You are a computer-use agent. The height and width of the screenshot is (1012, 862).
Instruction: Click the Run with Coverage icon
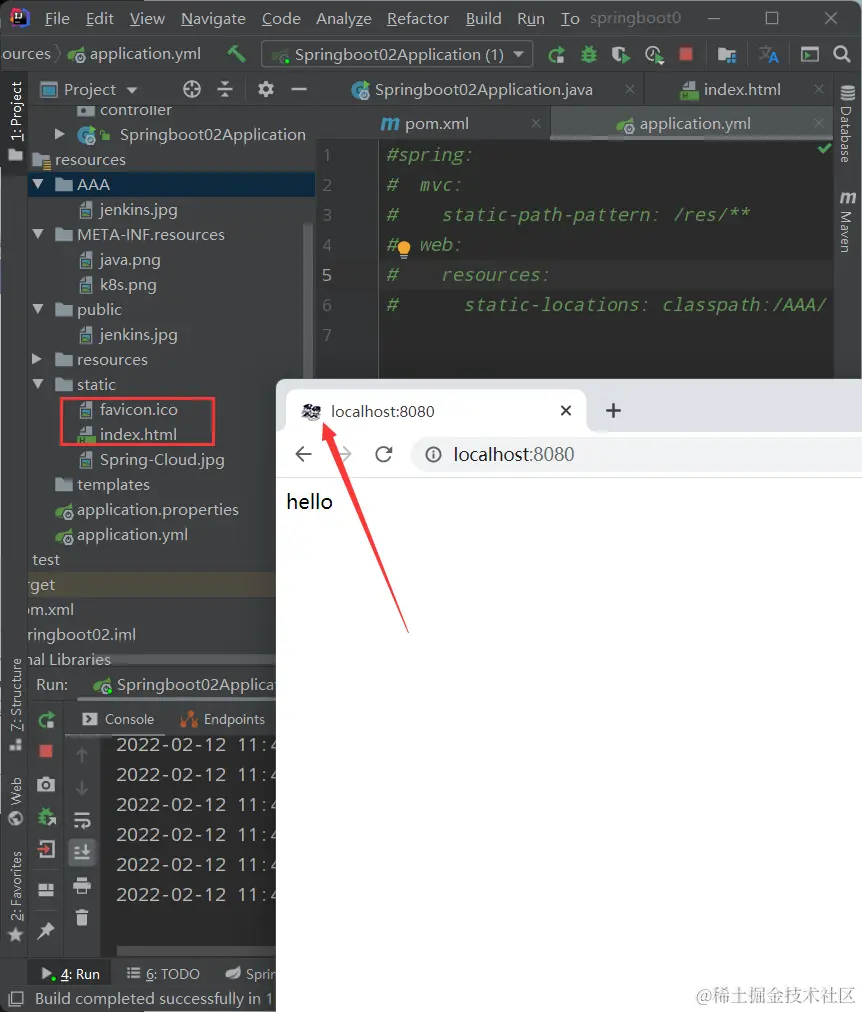tap(621, 55)
